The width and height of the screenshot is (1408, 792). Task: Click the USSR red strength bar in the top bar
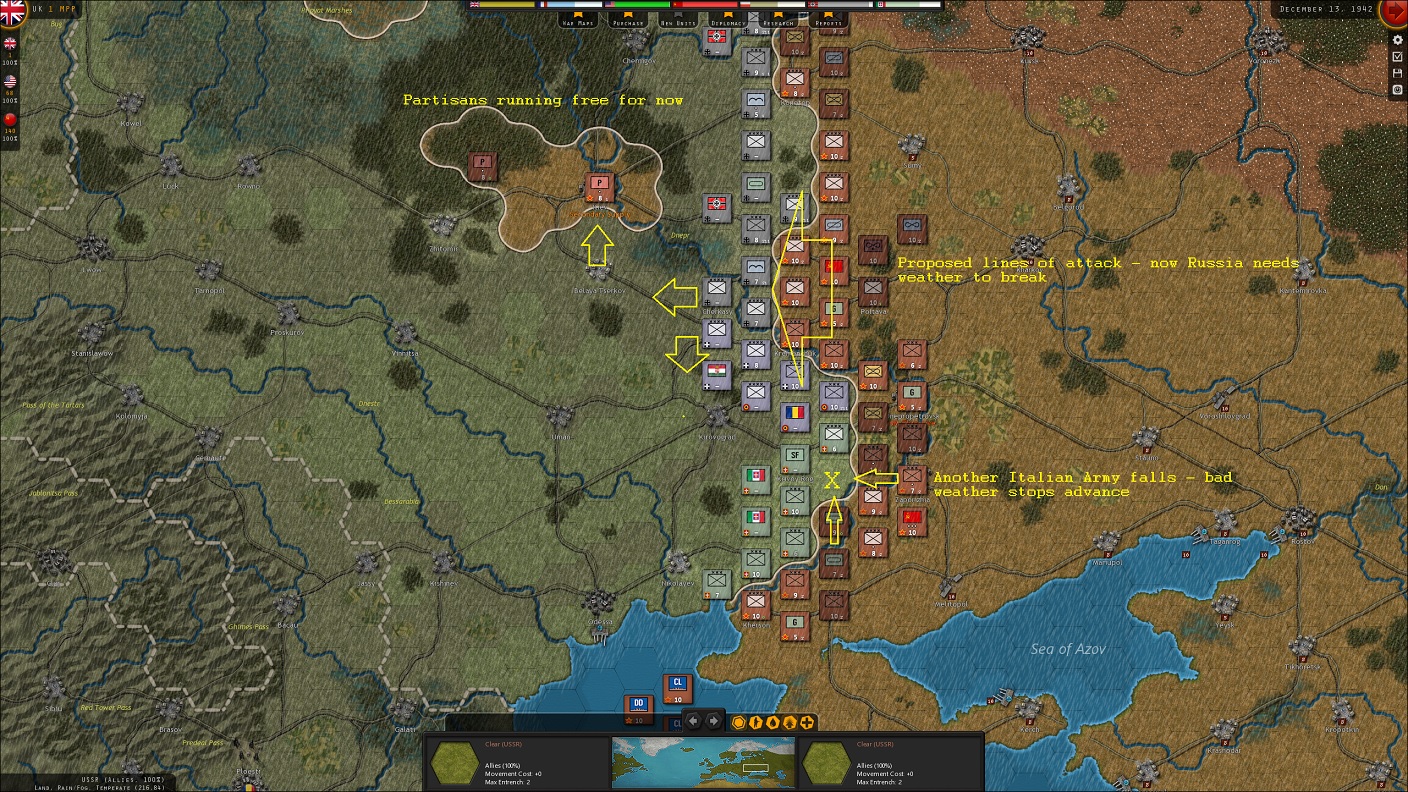coord(711,5)
